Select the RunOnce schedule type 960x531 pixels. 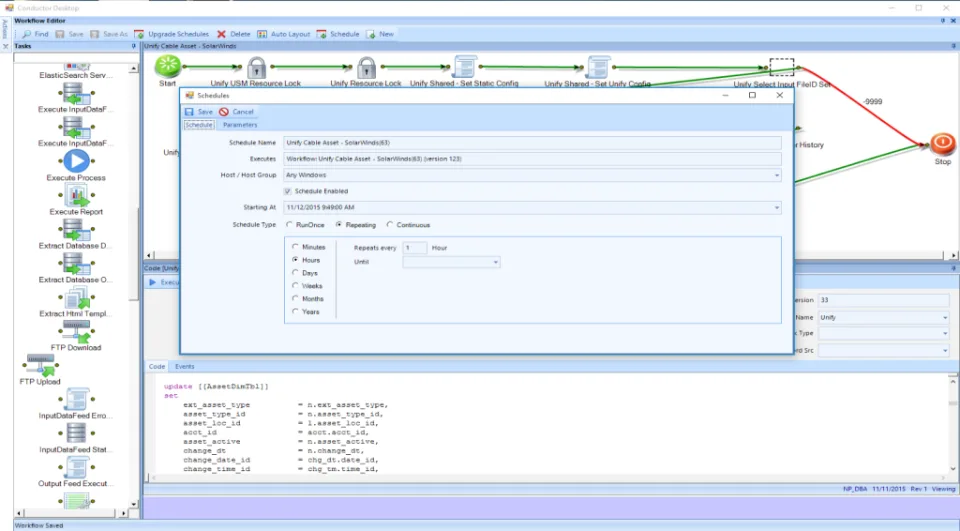click(x=290, y=225)
